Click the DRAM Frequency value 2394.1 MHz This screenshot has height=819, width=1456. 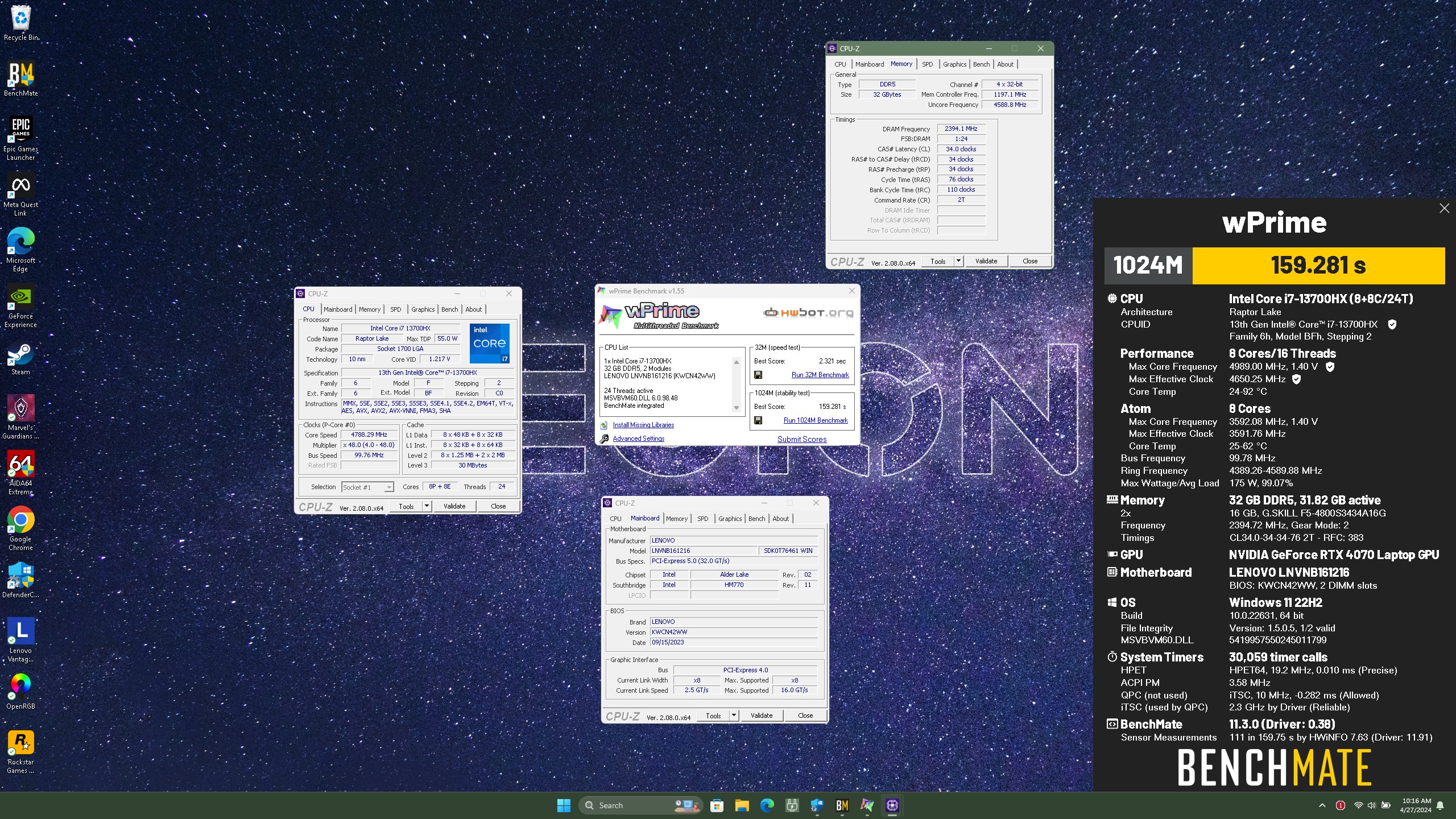[x=961, y=129]
